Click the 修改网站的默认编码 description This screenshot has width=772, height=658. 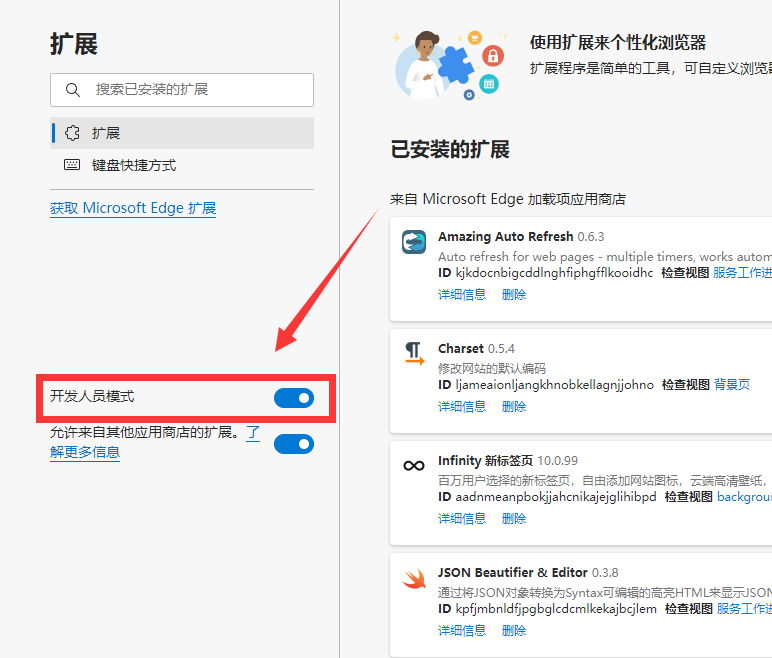492,368
